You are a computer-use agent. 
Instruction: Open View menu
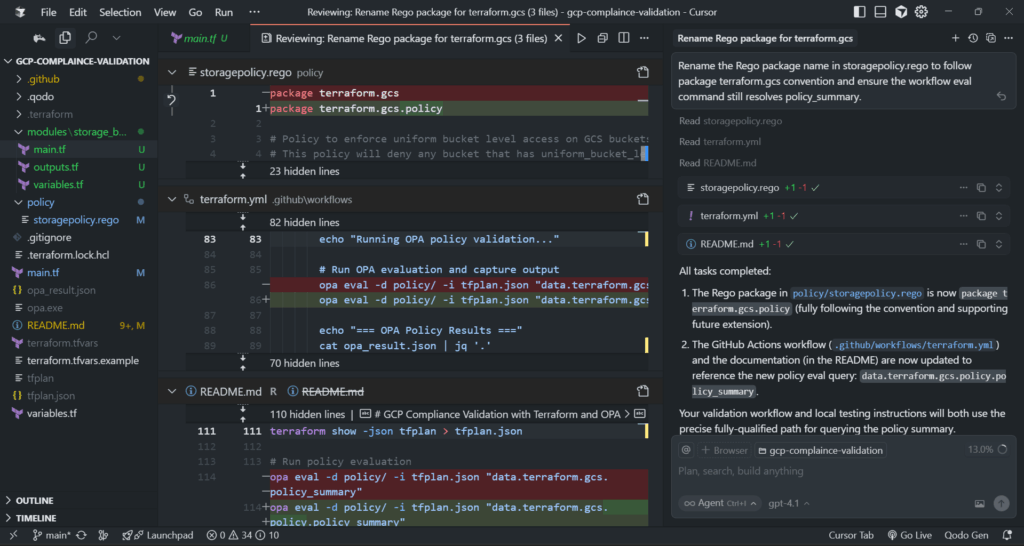[165, 12]
